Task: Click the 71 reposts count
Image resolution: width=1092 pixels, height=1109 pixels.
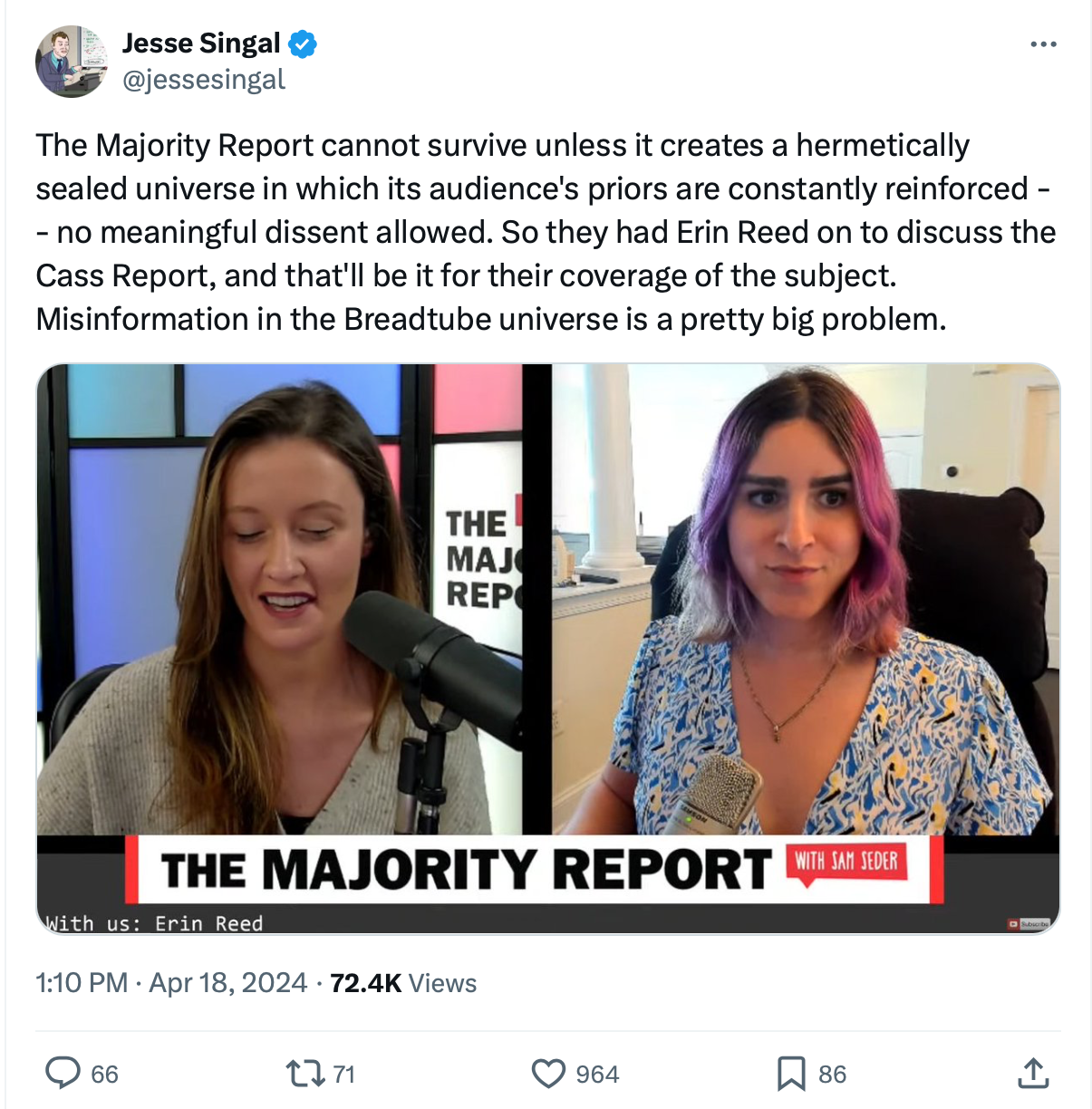Action: [344, 1075]
